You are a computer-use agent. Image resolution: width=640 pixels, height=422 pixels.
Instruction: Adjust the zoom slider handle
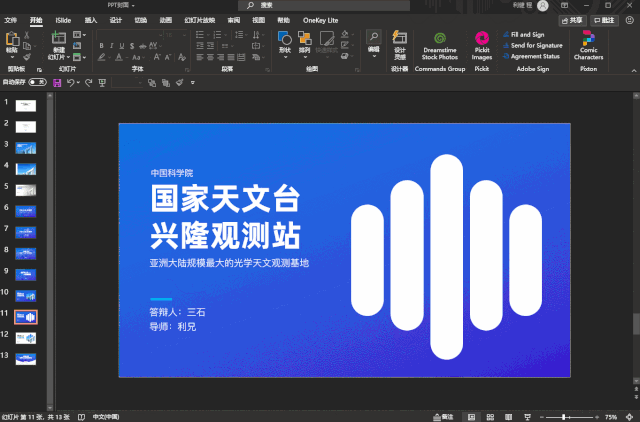point(564,417)
